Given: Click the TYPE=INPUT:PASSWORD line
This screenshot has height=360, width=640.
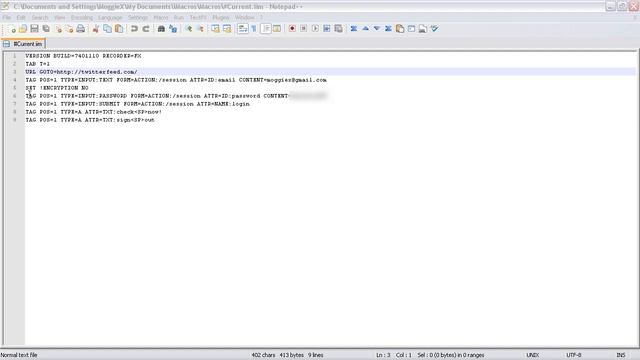Looking at the screenshot, I should point(176,96).
